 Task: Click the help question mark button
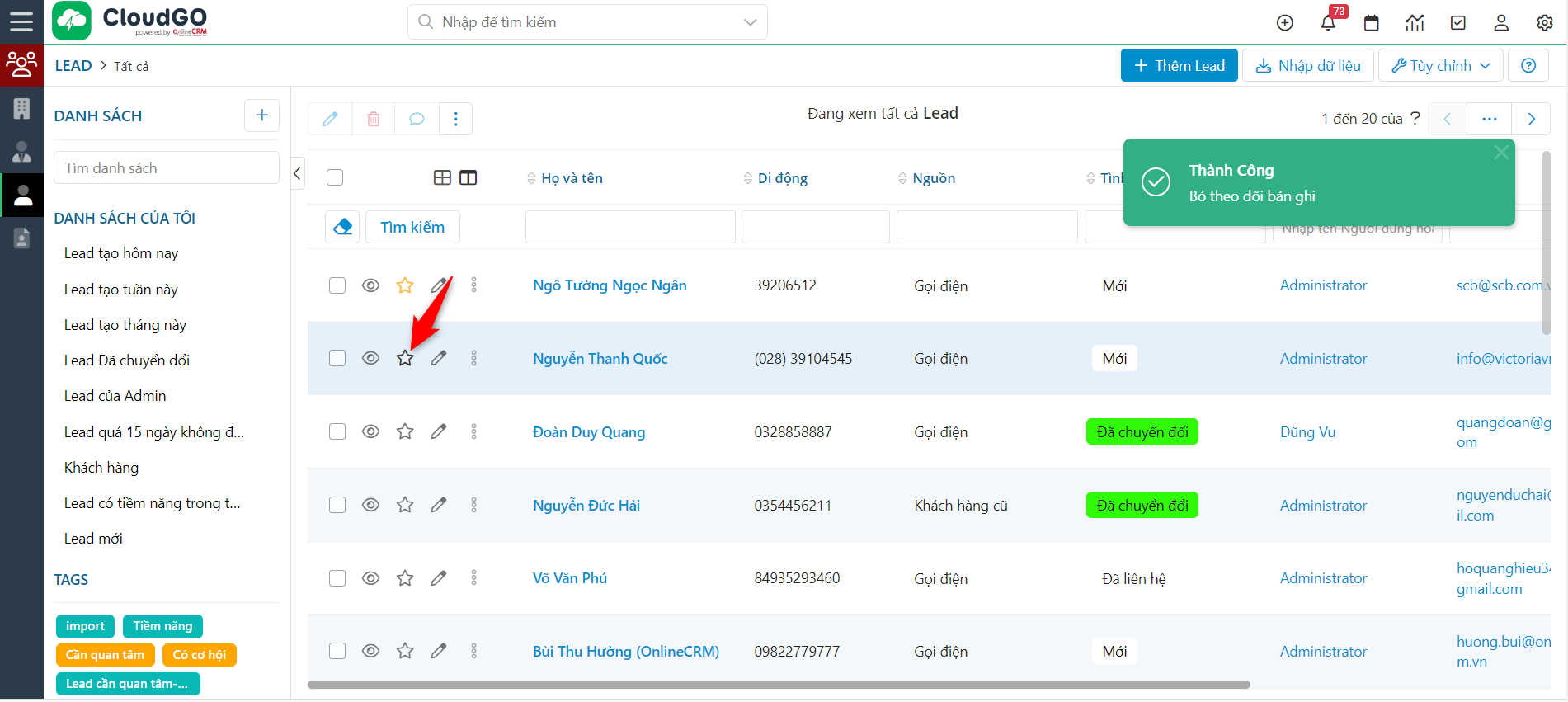[x=1528, y=65]
